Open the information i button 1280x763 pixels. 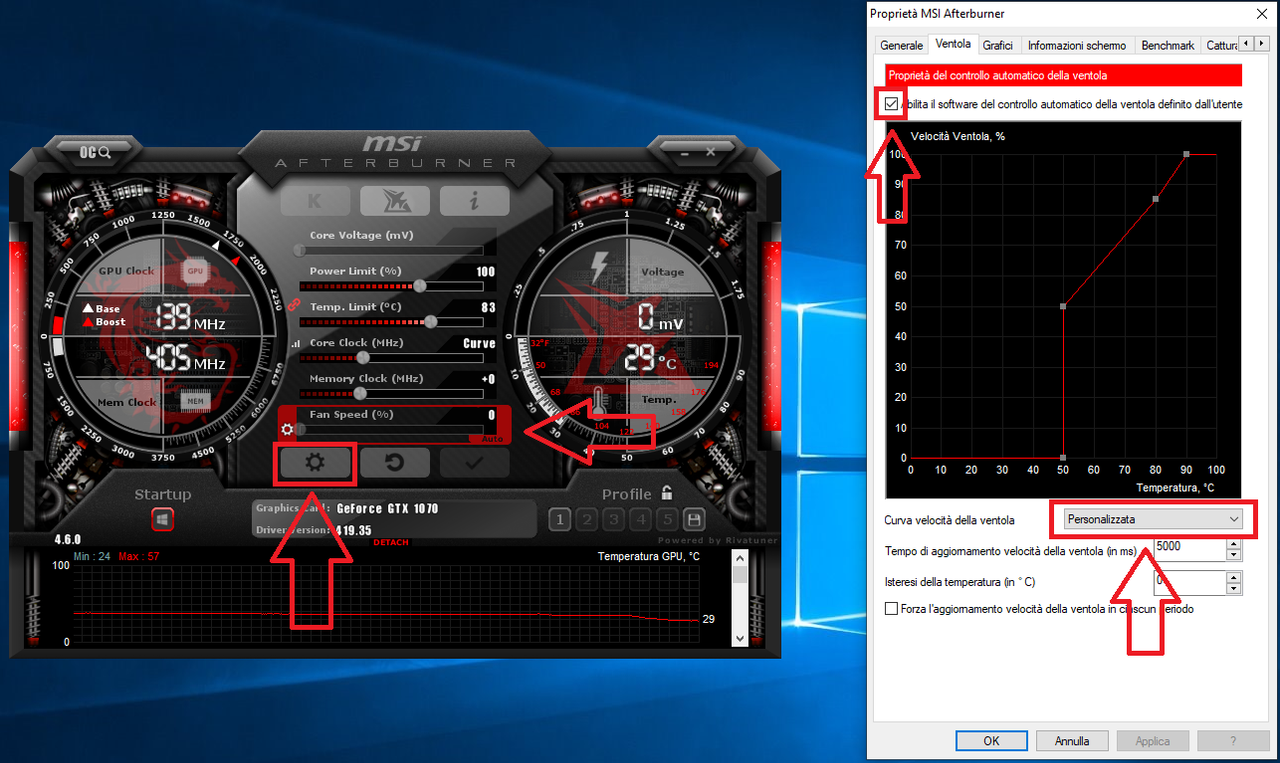click(x=474, y=201)
